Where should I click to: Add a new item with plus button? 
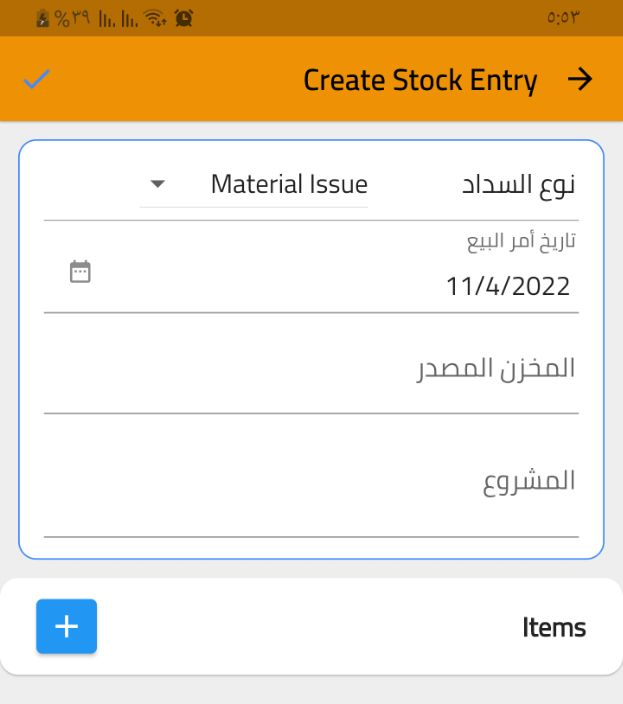[x=66, y=627]
